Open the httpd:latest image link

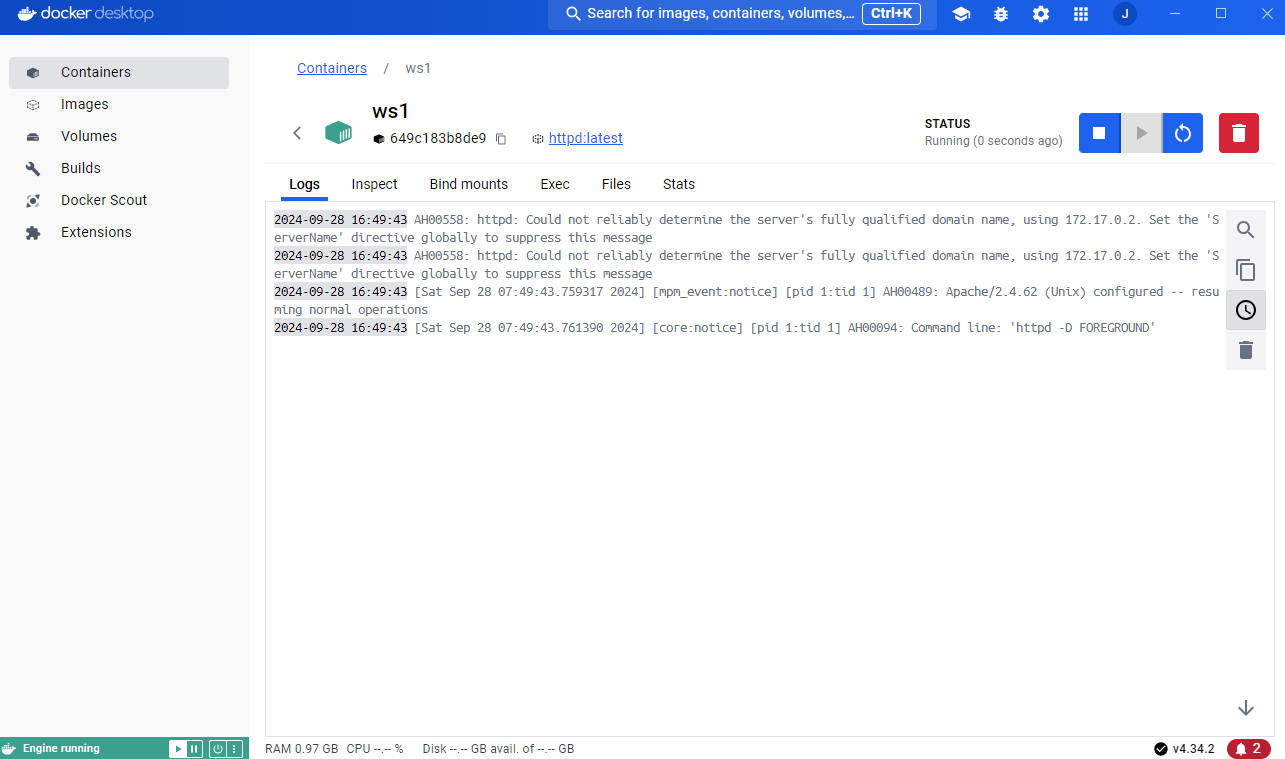586,138
